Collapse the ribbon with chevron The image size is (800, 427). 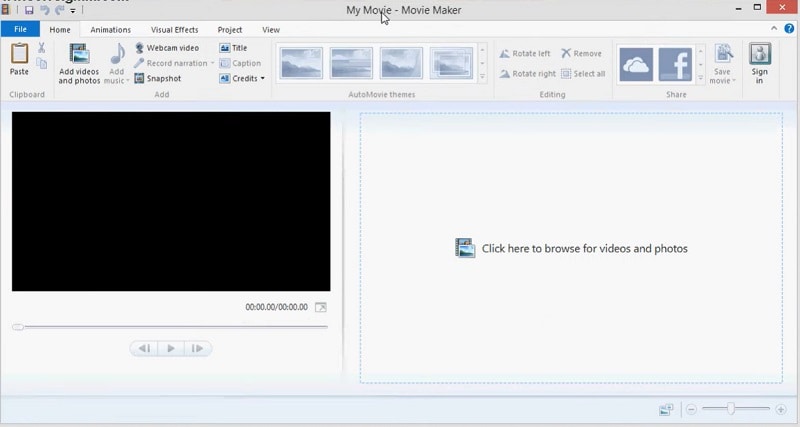(x=774, y=29)
